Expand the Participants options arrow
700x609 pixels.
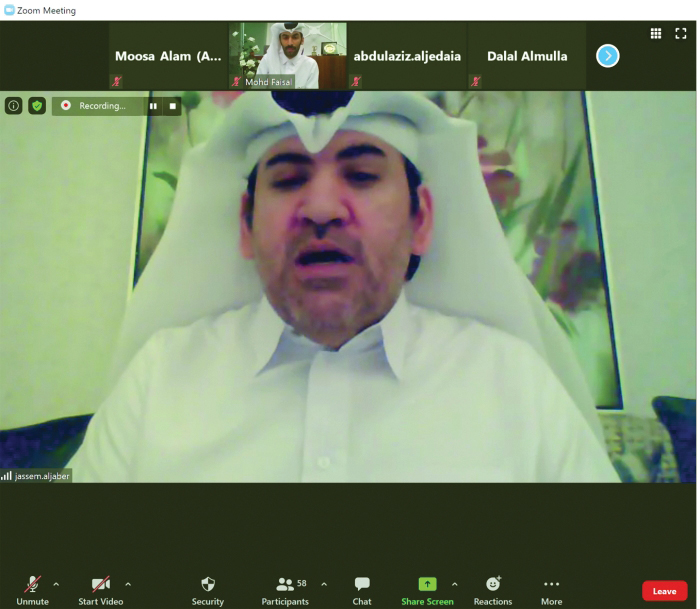(324, 584)
